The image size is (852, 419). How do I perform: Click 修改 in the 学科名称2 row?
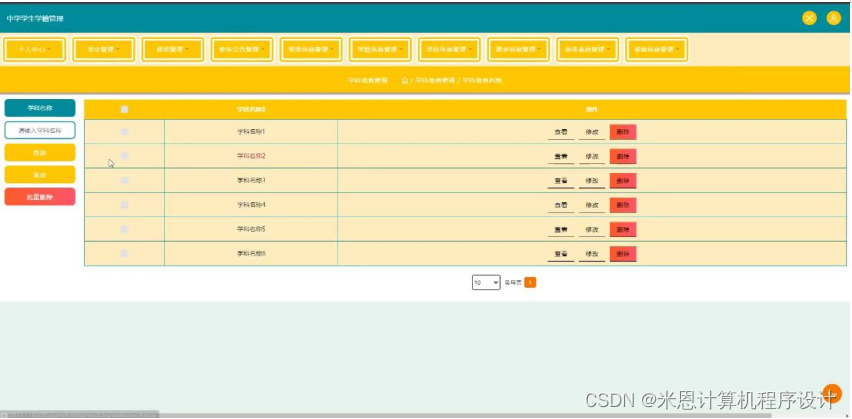click(592, 157)
